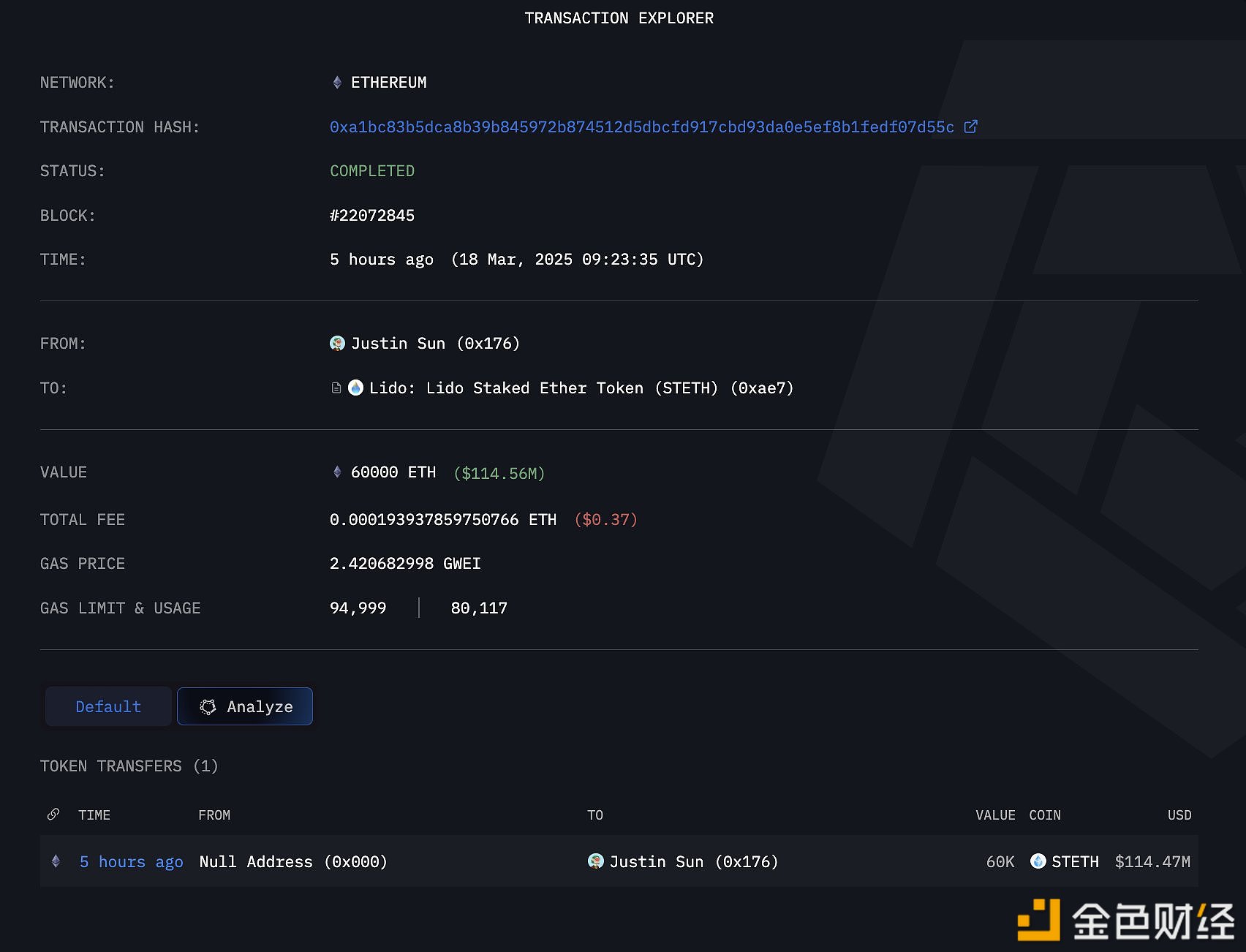The height and width of the screenshot is (952, 1246).
Task: Click the COIN column header
Action: [x=1045, y=815]
